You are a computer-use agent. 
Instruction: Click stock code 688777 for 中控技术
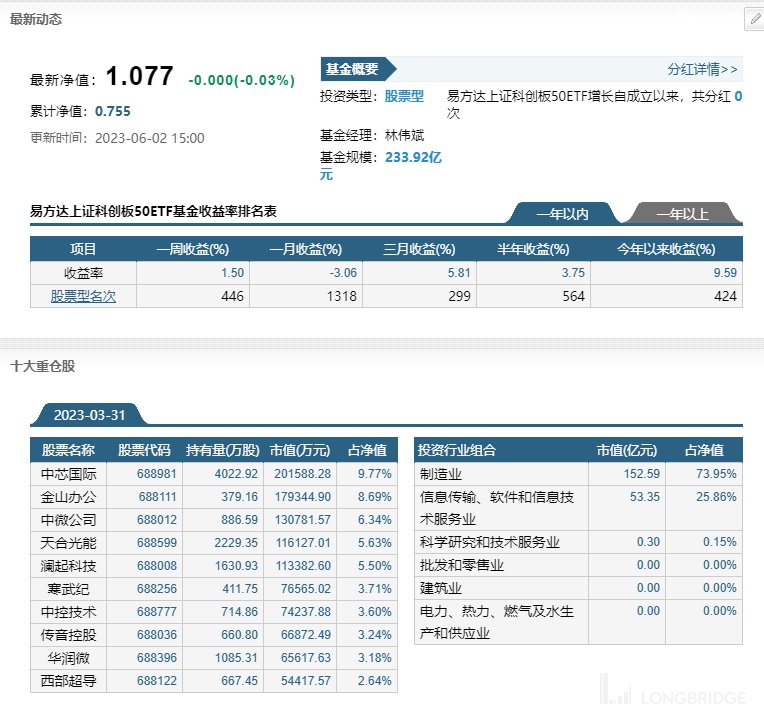[x=157, y=611]
